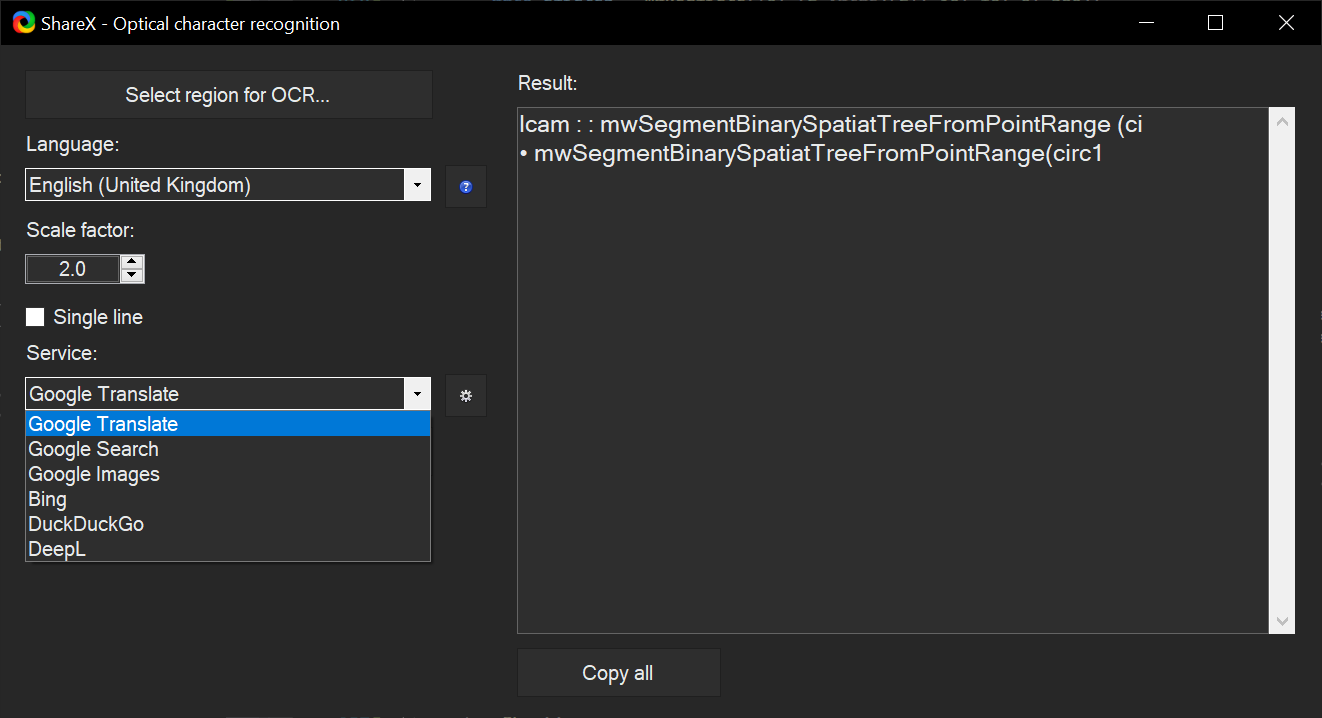Click the service settings gear icon
Screen dimensions: 1322x718
click(x=465, y=395)
